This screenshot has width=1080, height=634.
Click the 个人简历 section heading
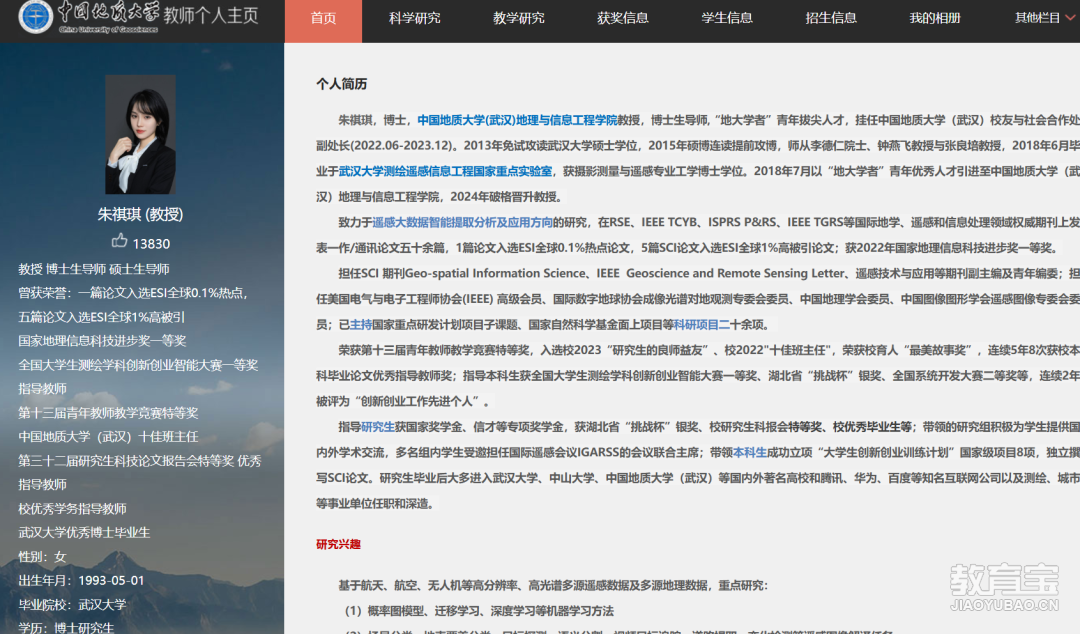point(342,84)
